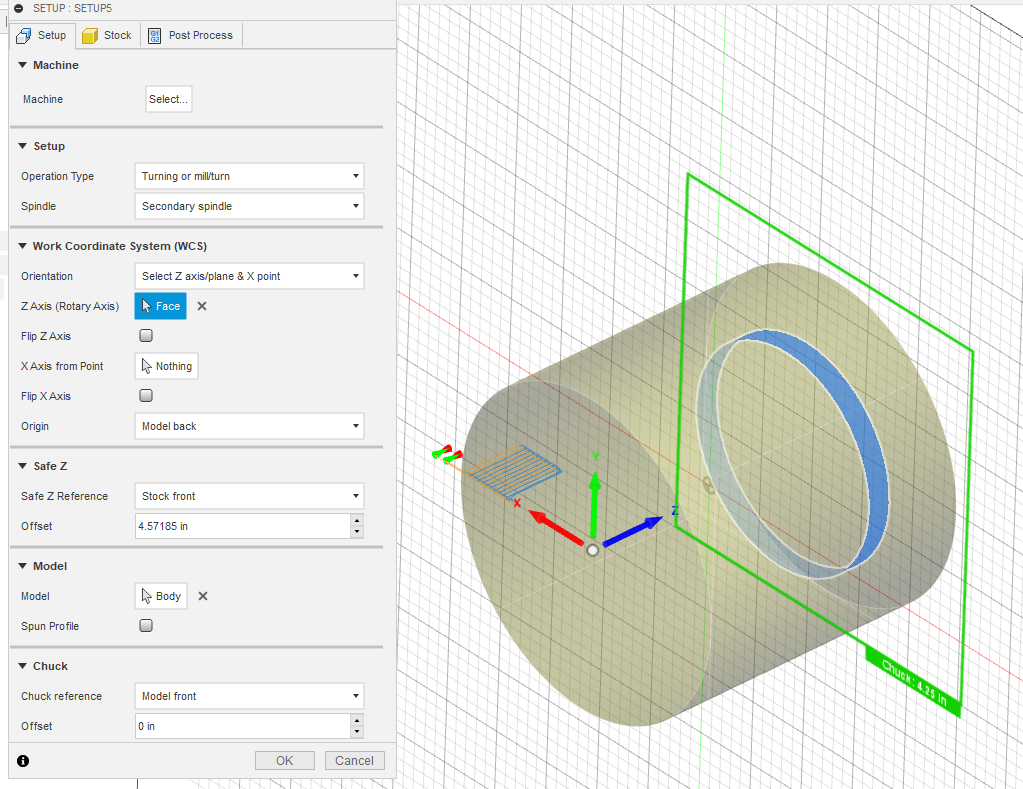The height and width of the screenshot is (789, 1023).
Task: Open the Operation Type dropdown
Action: point(249,176)
